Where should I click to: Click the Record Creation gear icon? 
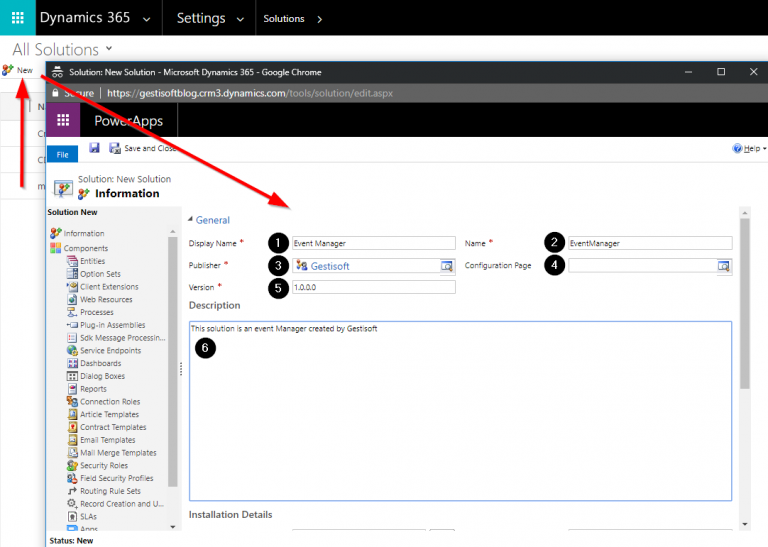click(72, 503)
